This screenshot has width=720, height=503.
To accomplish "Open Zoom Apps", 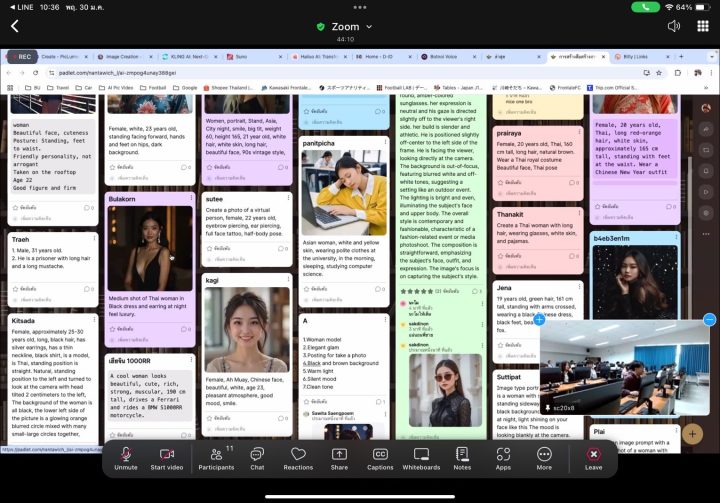I will [503, 458].
